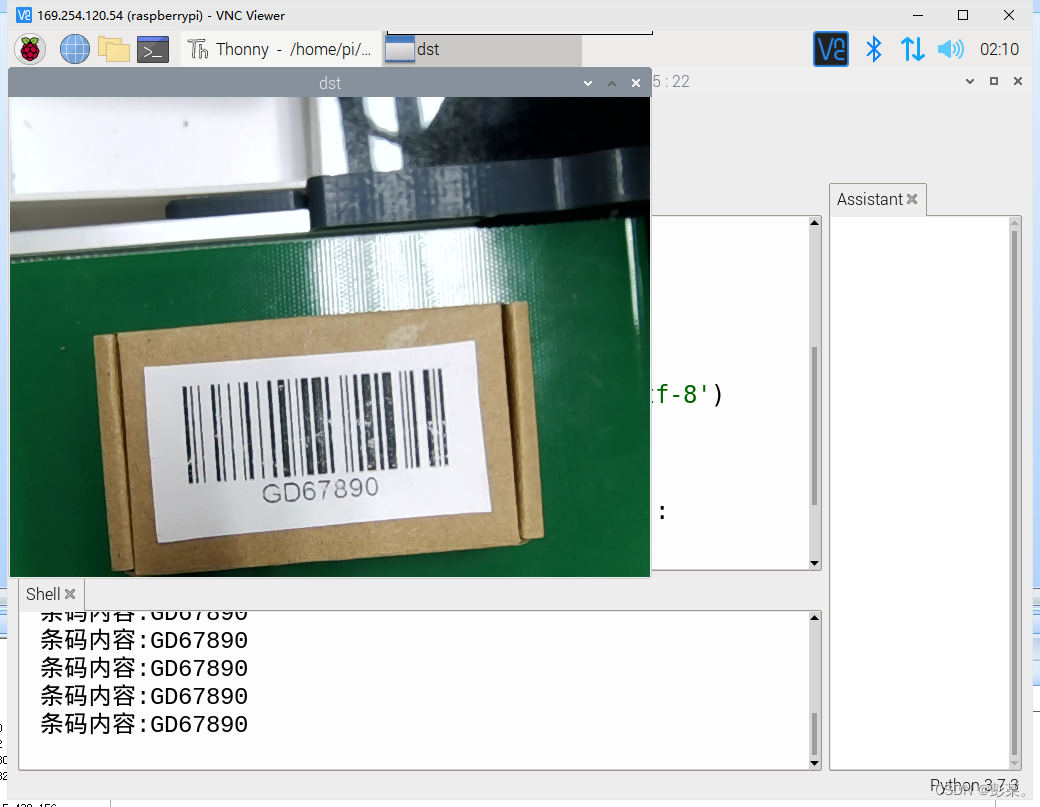Viewport: 1040px width, 807px height.
Task: Open the Bluetooth tray menu
Action: (874, 49)
